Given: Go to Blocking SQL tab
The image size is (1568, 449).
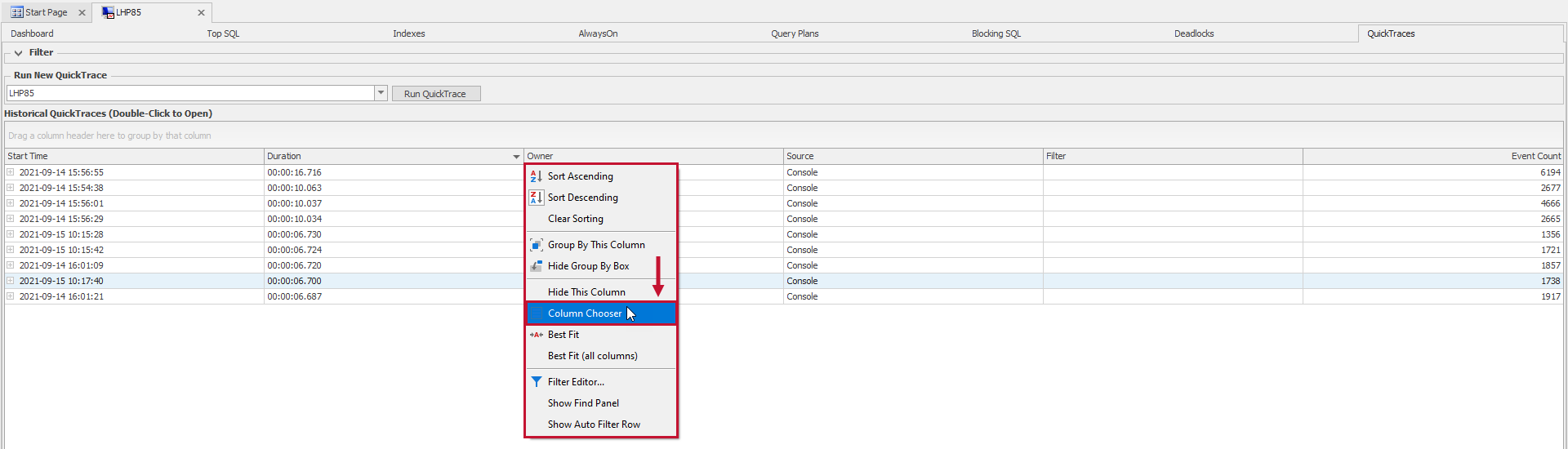Looking at the screenshot, I should click(x=996, y=33).
